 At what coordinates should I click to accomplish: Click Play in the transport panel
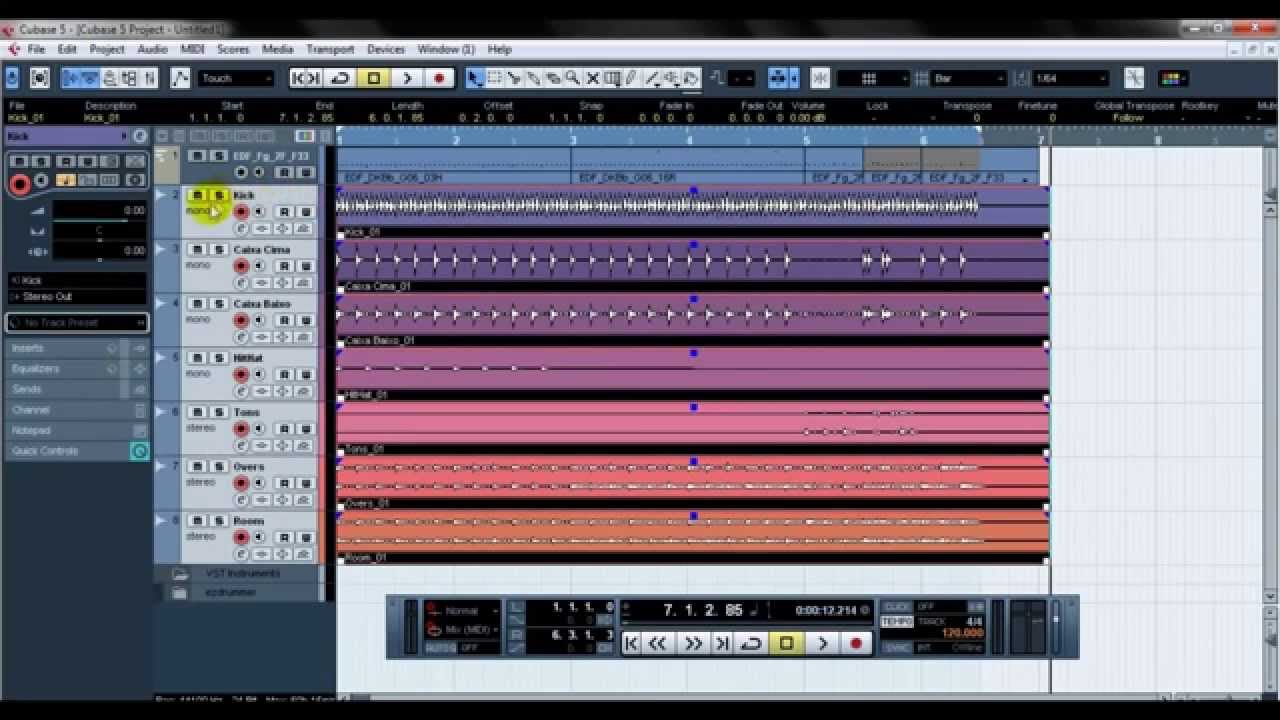click(x=822, y=643)
